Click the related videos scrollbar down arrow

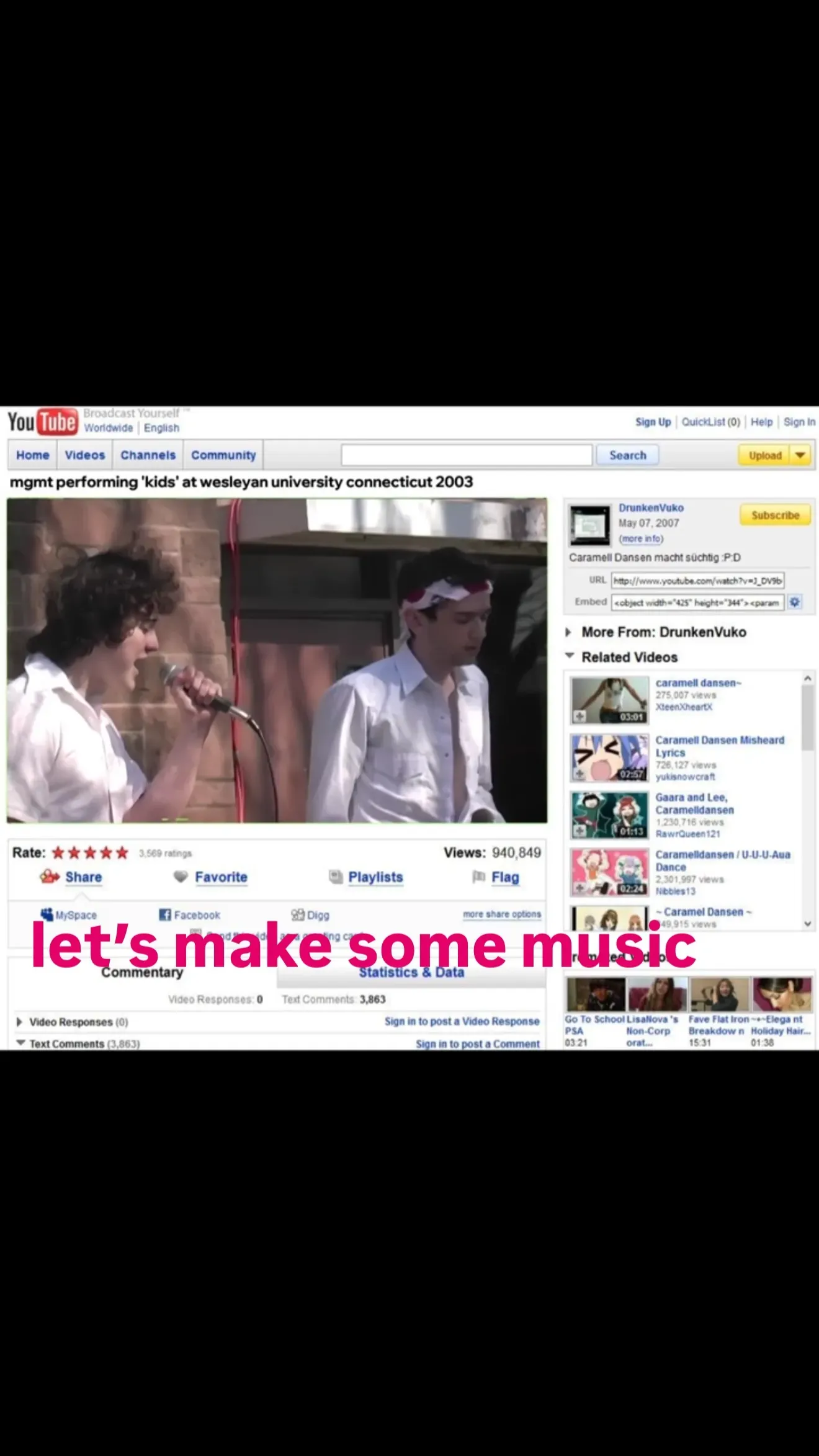(x=807, y=923)
